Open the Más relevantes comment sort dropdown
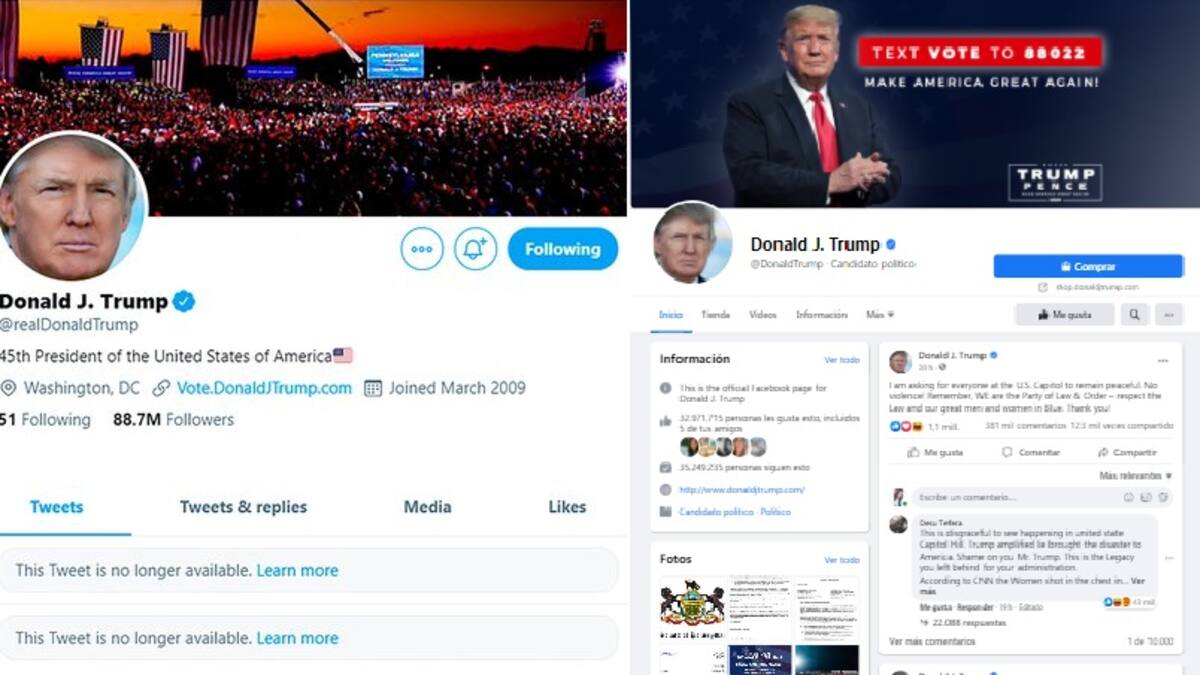Viewport: 1200px width, 675px height. point(1134,476)
